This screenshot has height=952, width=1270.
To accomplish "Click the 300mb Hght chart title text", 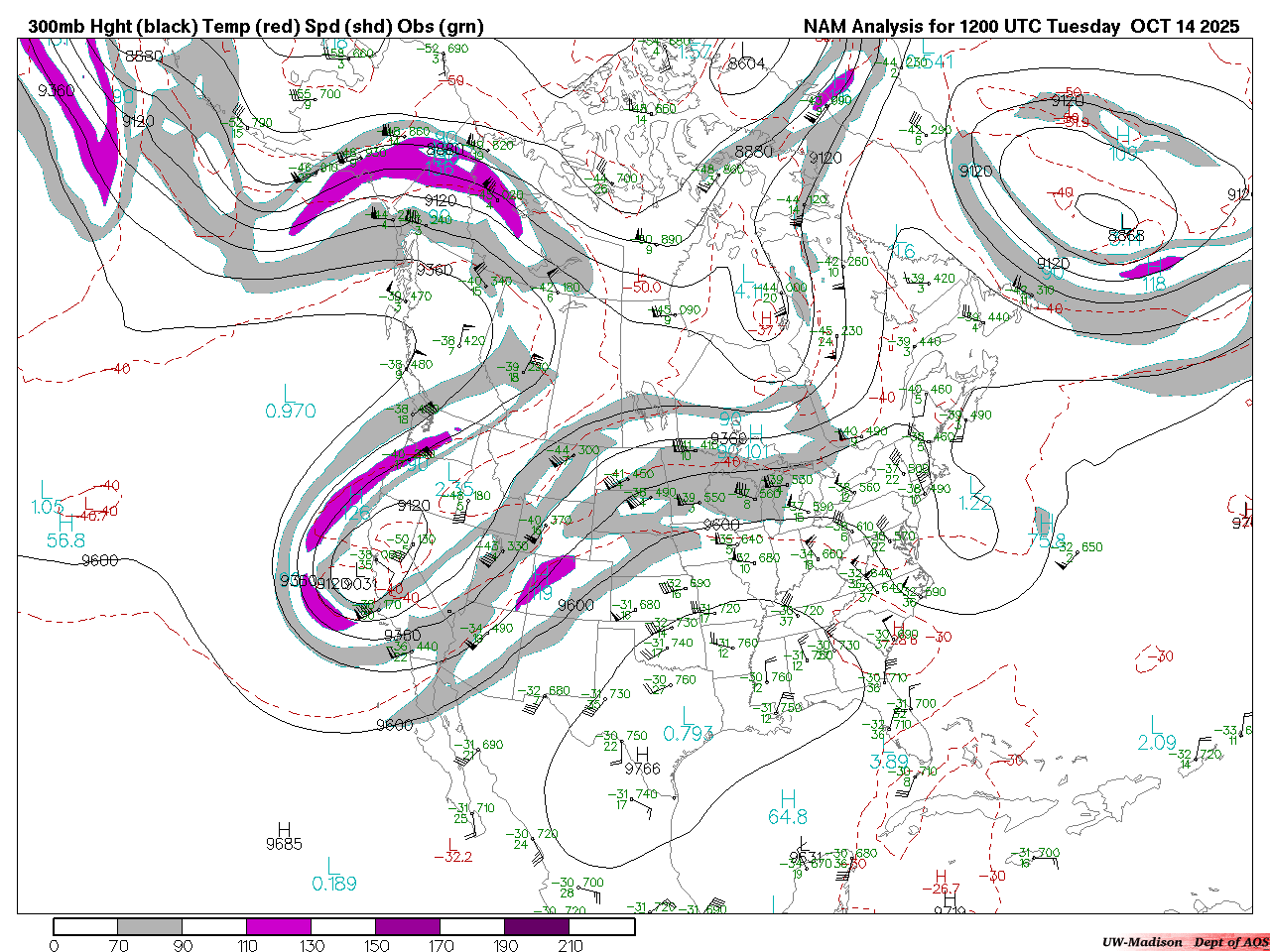I will (256, 27).
